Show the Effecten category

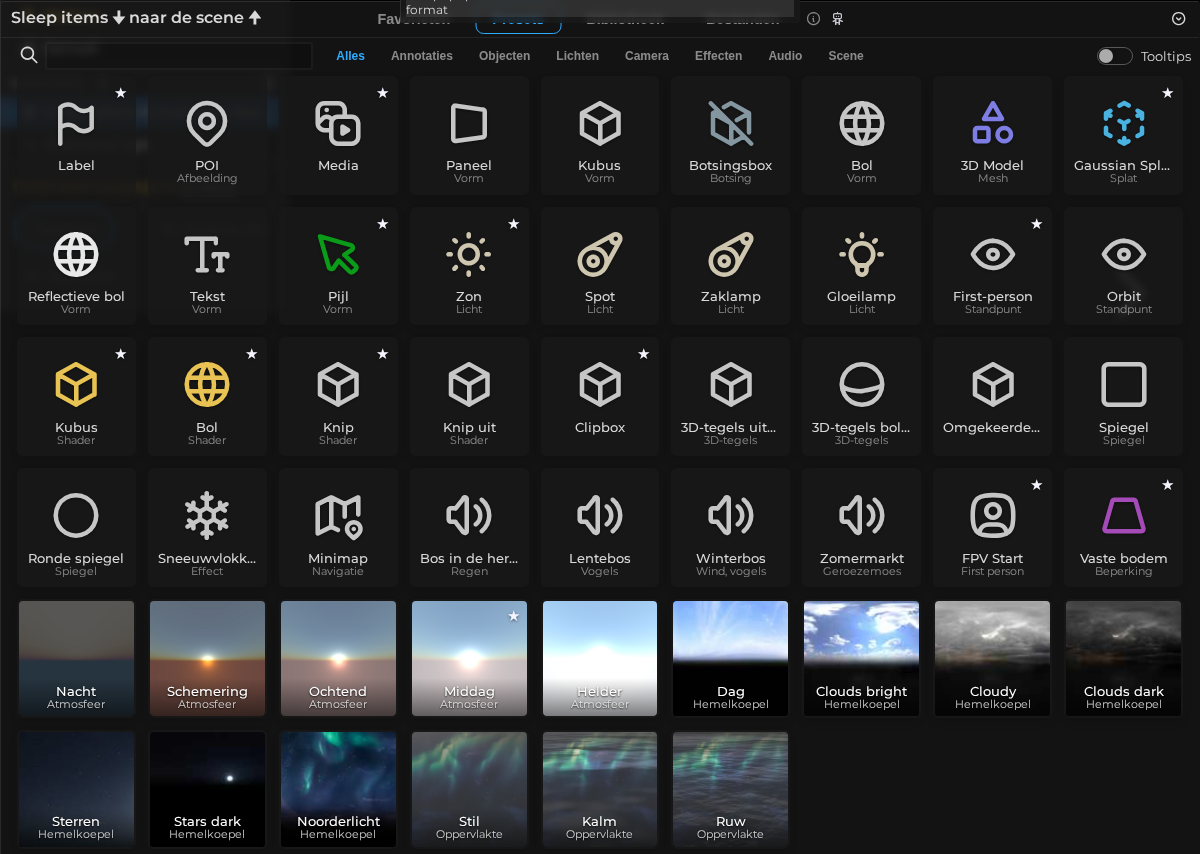click(x=718, y=56)
